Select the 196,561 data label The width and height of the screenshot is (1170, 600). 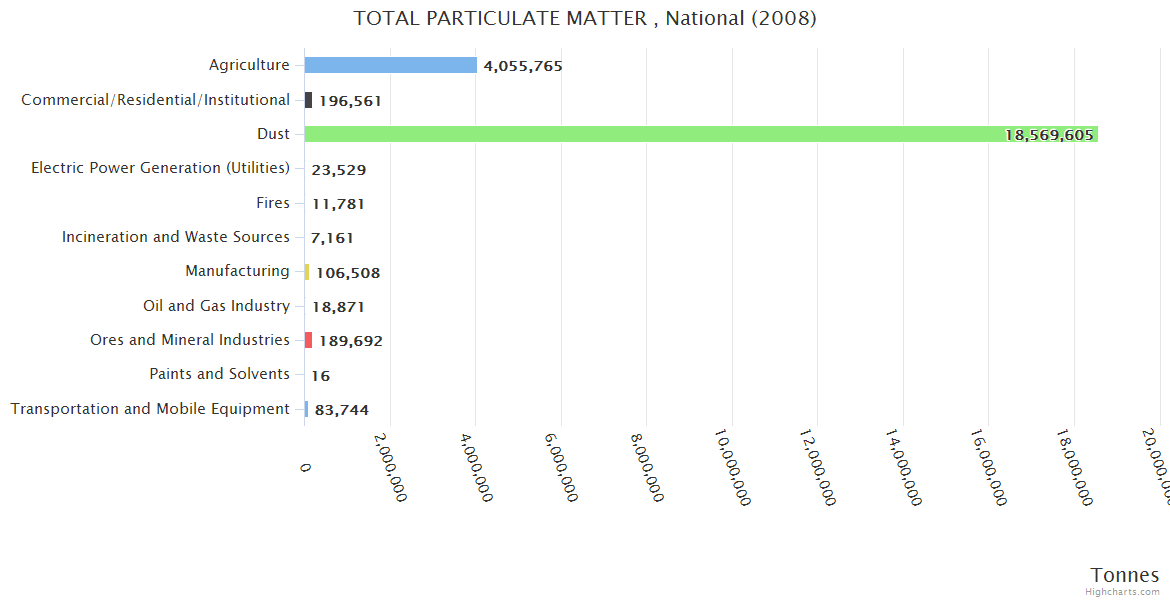[x=350, y=101]
